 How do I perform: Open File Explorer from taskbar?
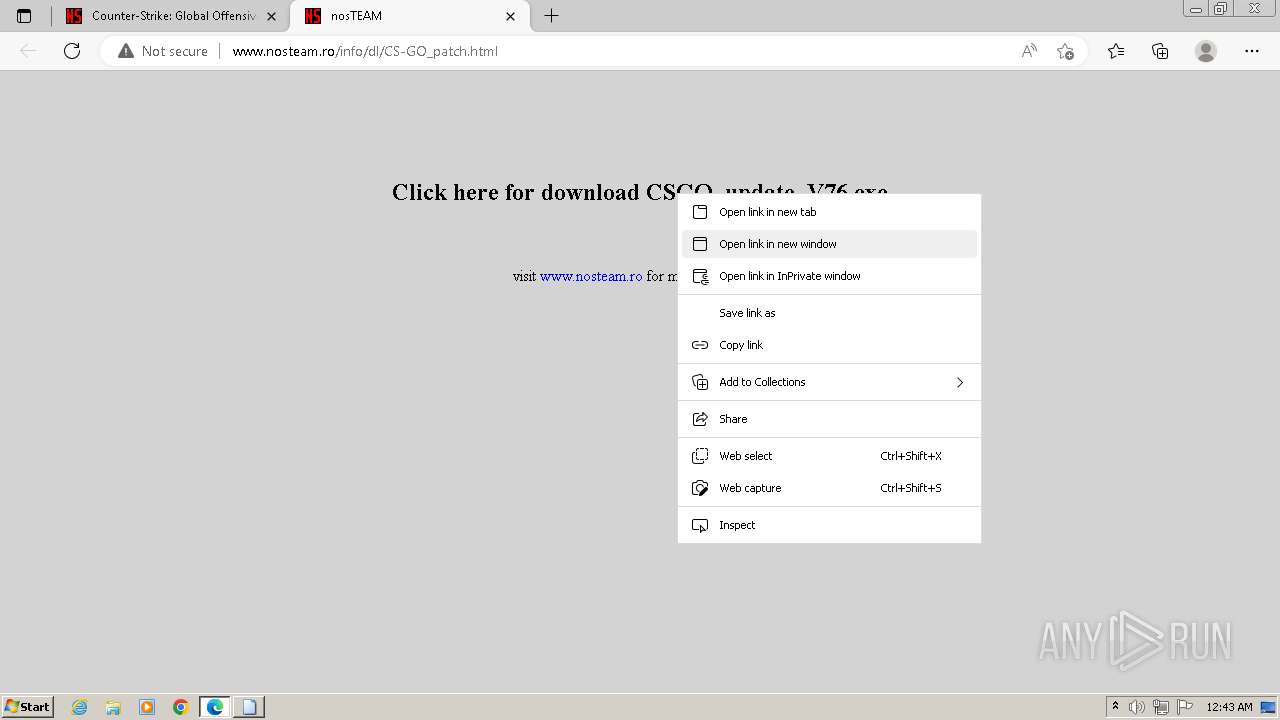click(113, 707)
